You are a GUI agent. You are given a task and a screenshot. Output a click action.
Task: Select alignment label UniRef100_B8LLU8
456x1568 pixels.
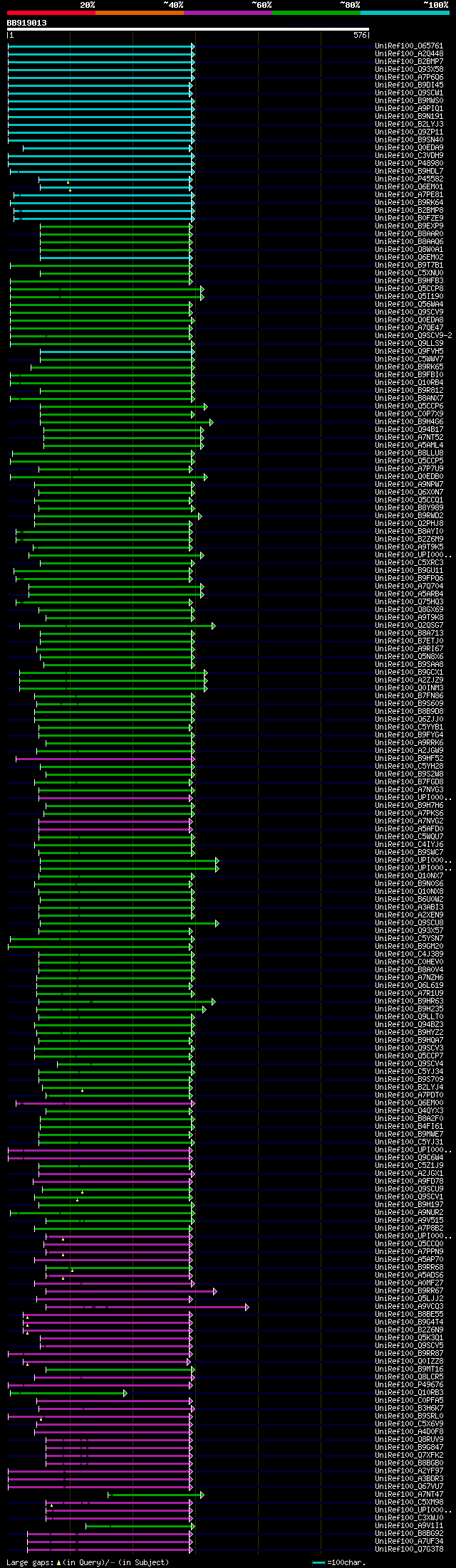tap(409, 453)
